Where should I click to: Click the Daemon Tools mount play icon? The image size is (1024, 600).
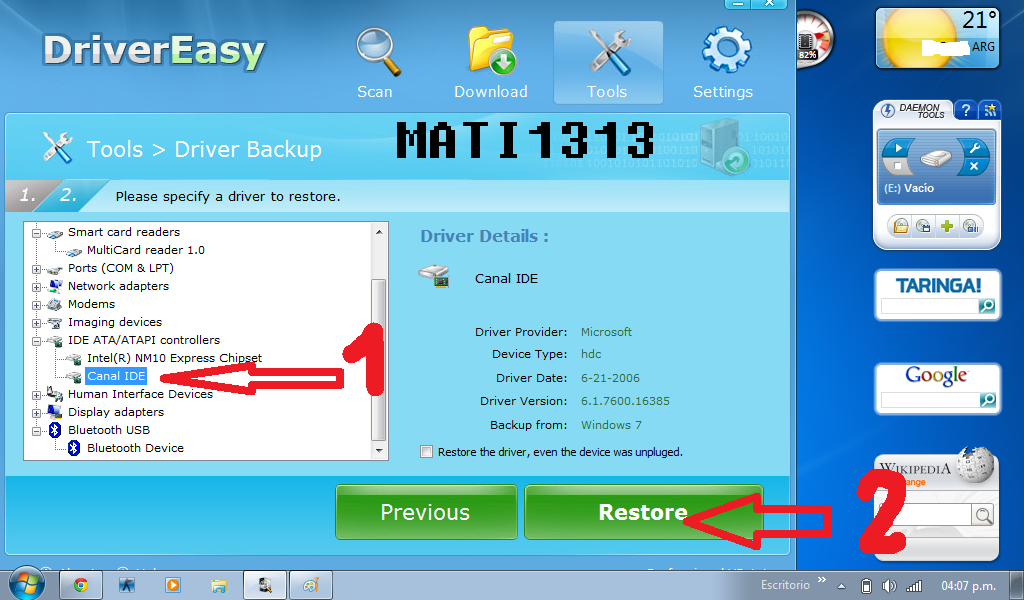[x=899, y=148]
